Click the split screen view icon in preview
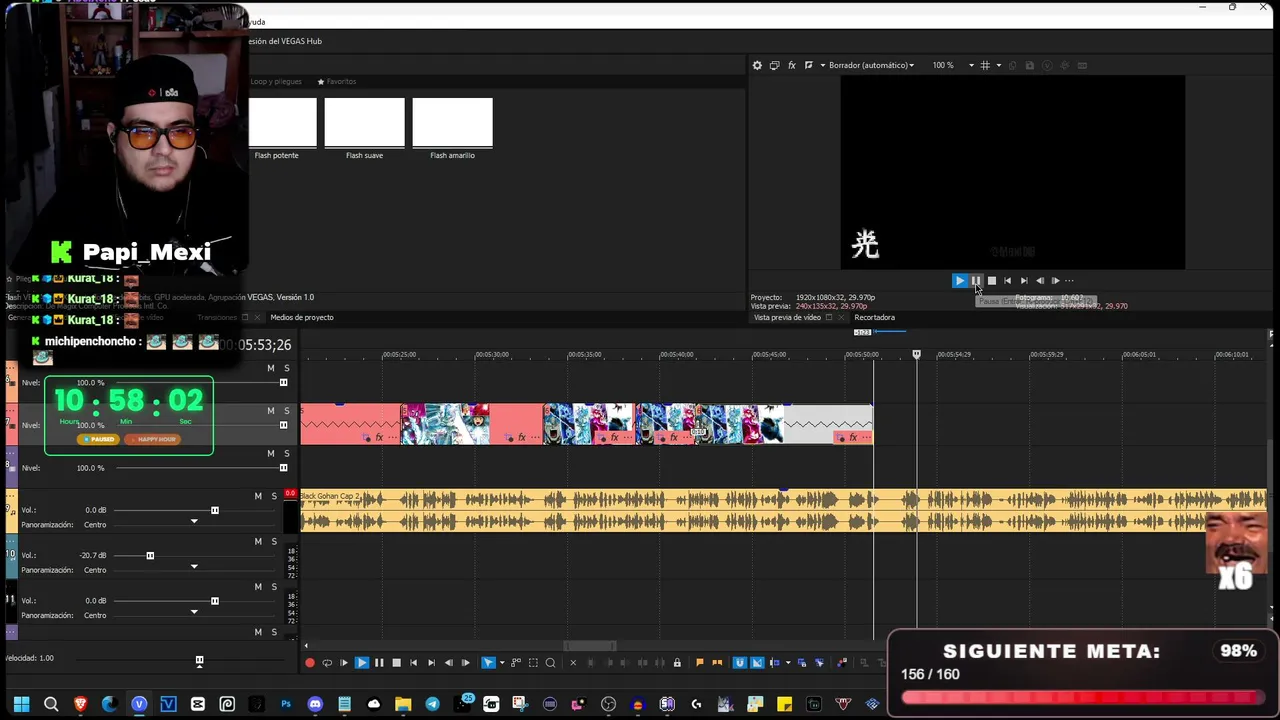The height and width of the screenshot is (720, 1280). point(808,65)
